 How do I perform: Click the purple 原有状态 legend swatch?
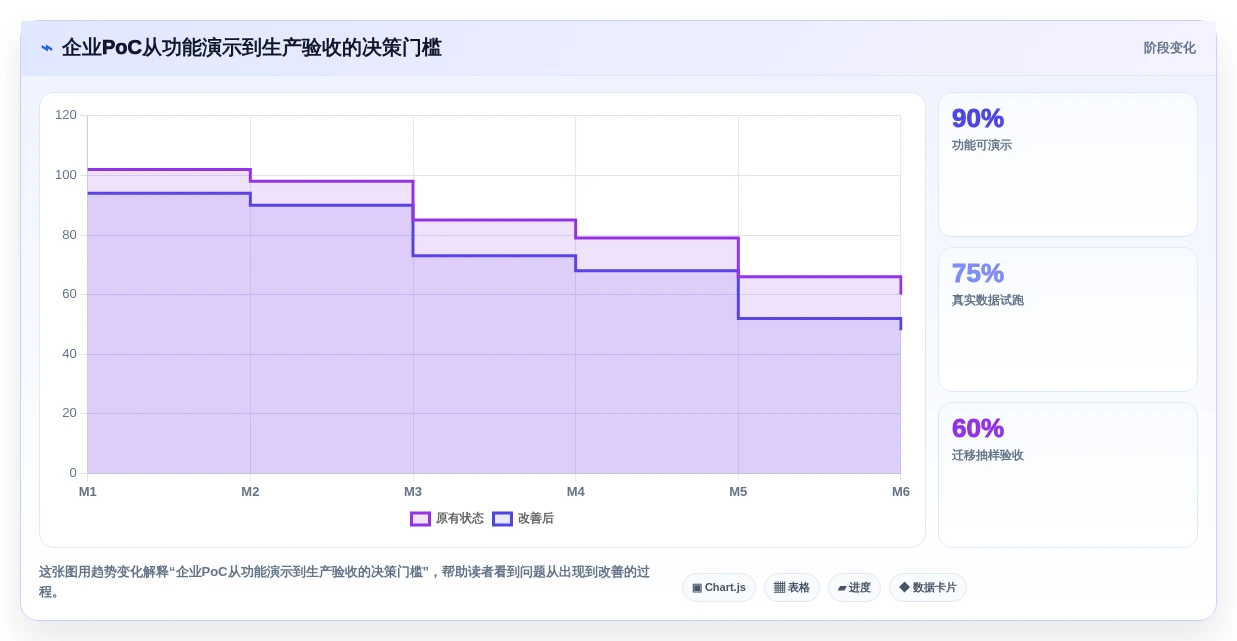pyautogui.click(x=420, y=519)
